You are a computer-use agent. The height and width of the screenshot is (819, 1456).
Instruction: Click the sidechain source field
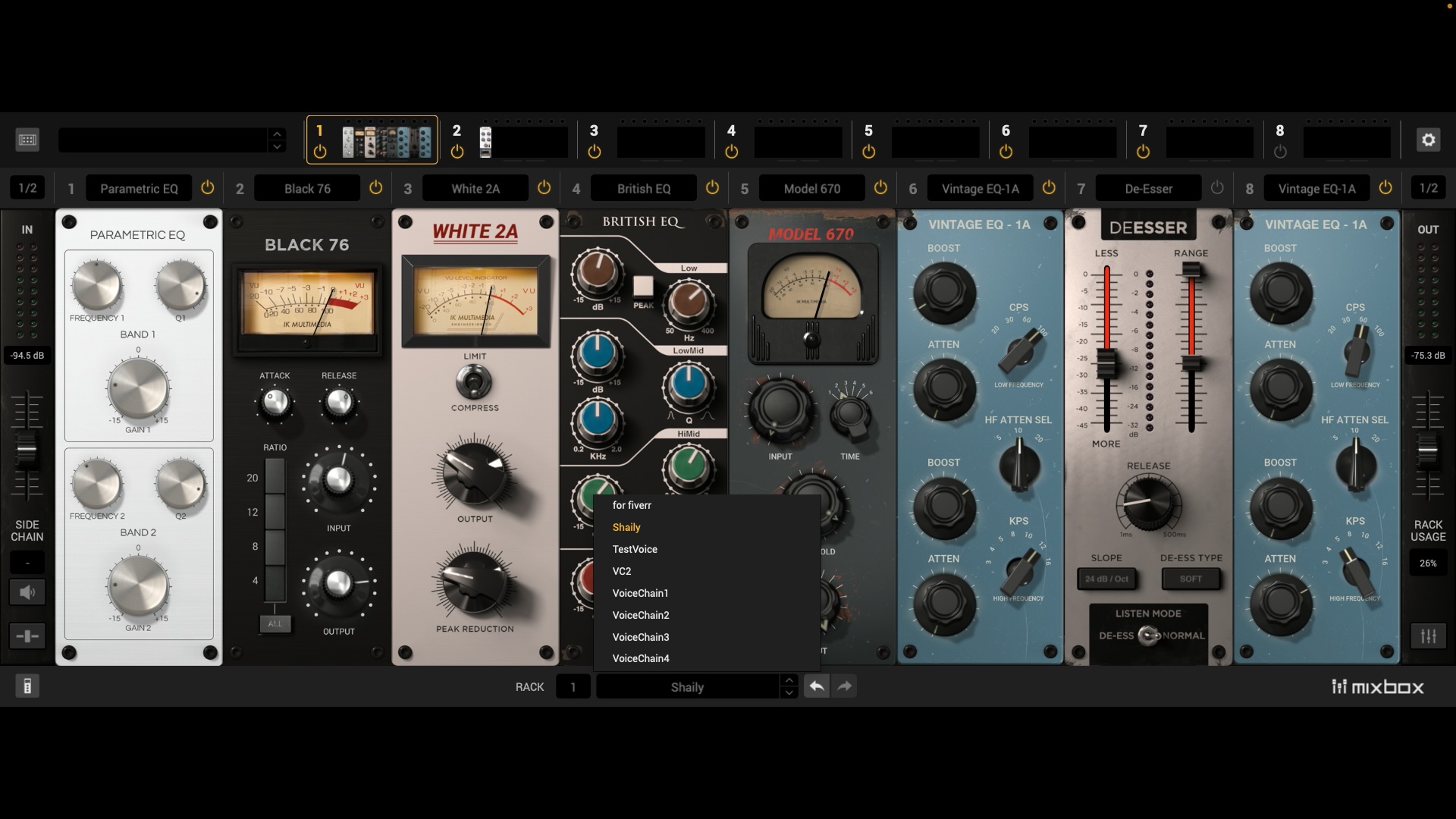[x=27, y=563]
